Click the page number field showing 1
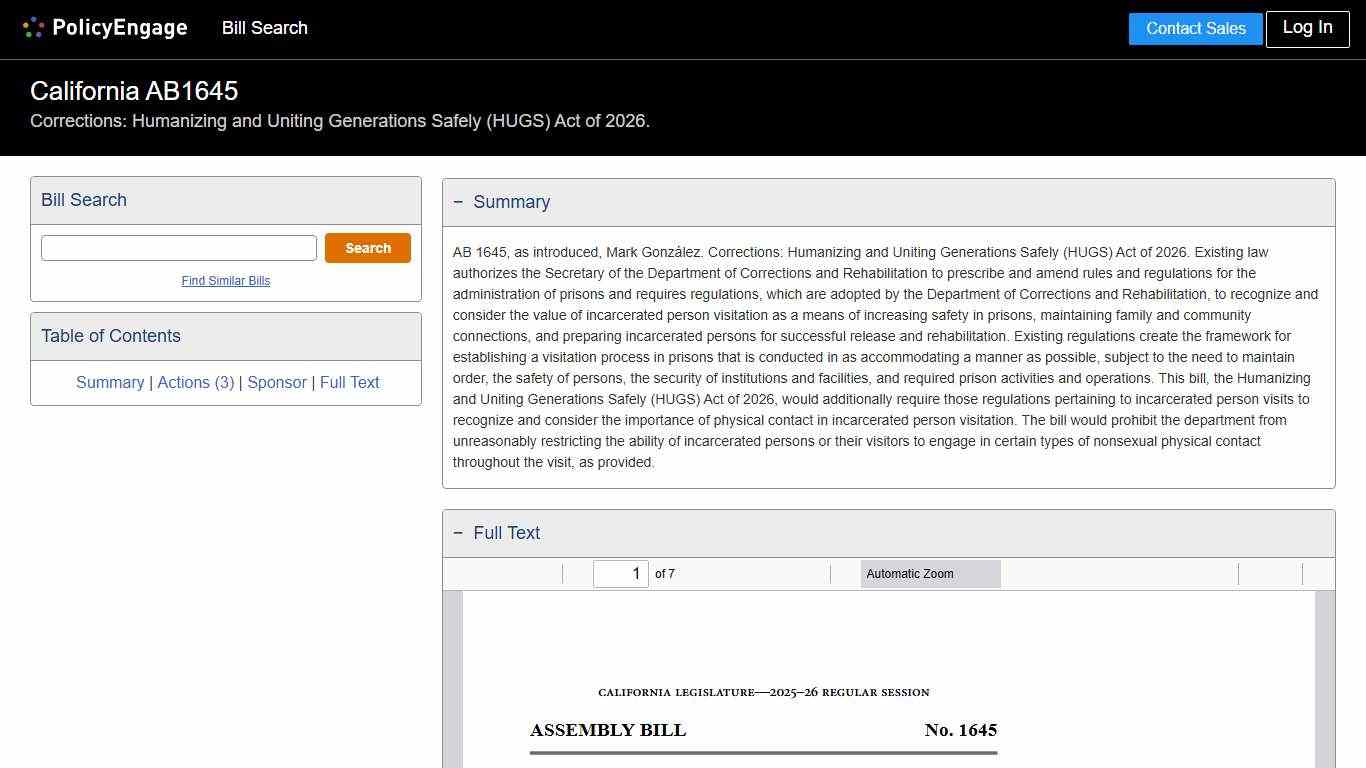 620,573
